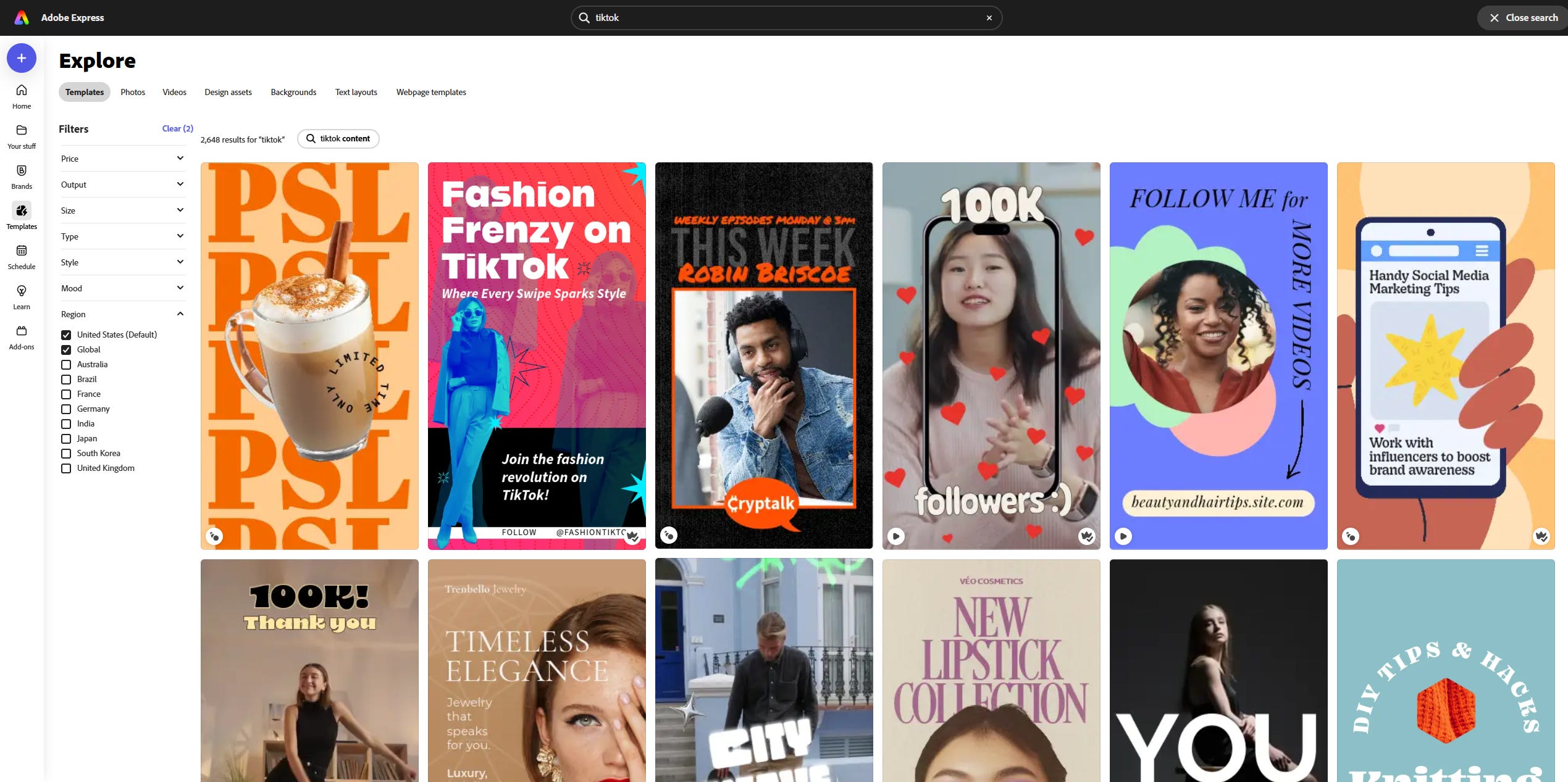Screen dimensions: 1568x782
Task: Collapse the Region filter
Action: [x=122, y=314]
